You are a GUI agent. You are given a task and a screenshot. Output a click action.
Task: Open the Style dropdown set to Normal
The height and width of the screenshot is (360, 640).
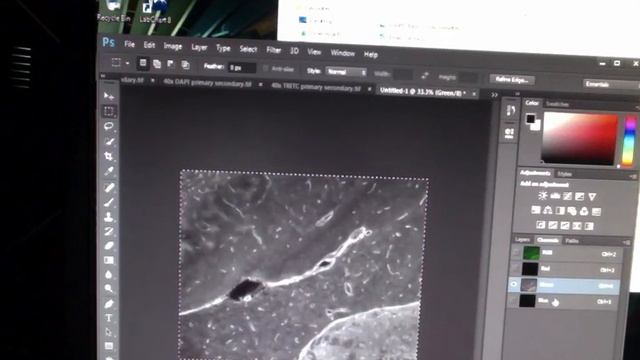(346, 72)
